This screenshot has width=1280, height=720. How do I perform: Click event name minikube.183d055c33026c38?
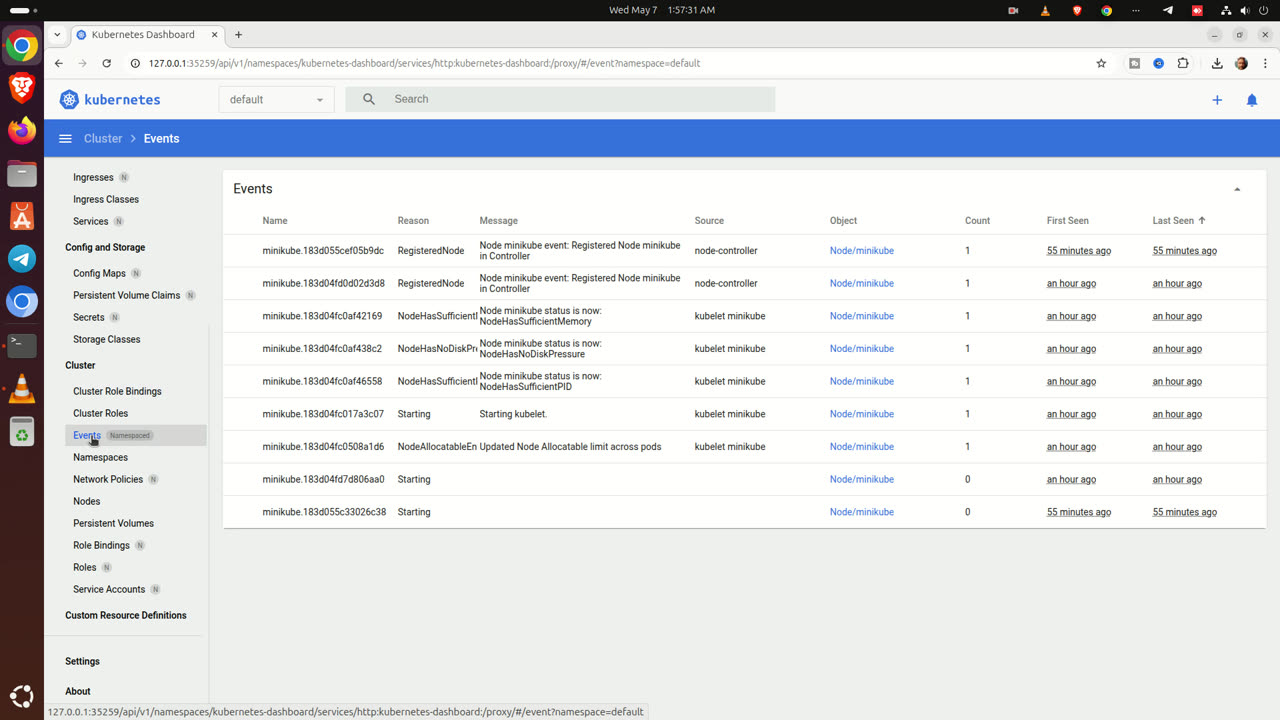(x=324, y=512)
